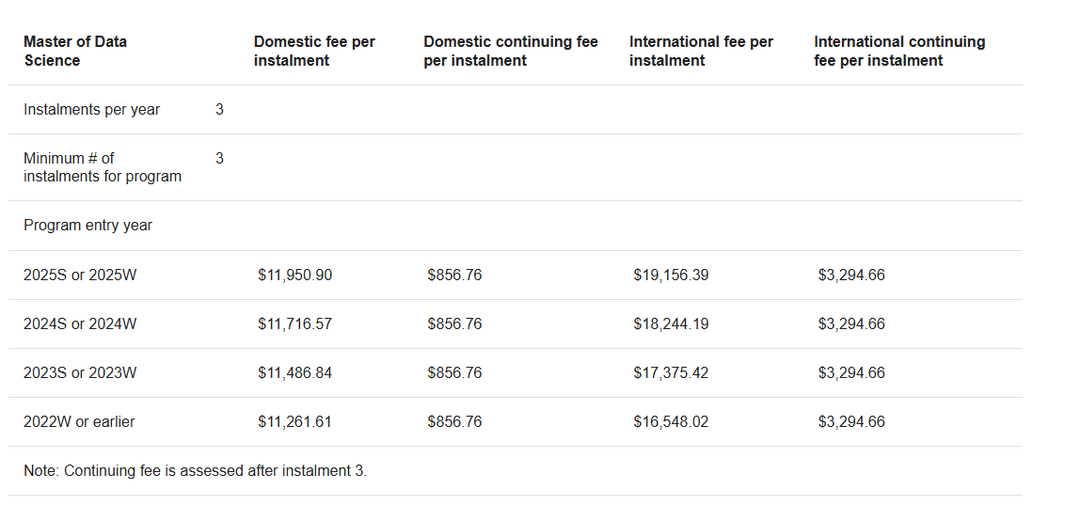This screenshot has height=519, width=1080.
Task: Click the $19,156.39 international fee cell
Action: click(x=671, y=275)
